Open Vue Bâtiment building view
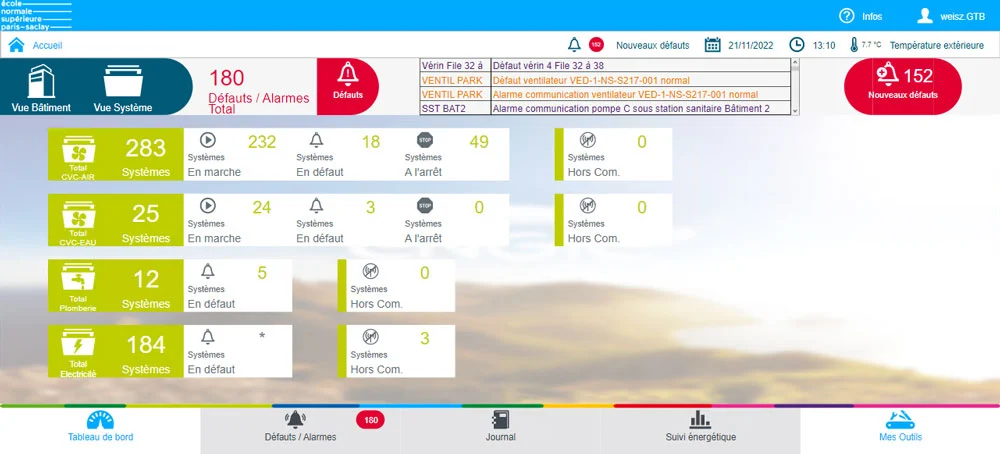 [40, 87]
